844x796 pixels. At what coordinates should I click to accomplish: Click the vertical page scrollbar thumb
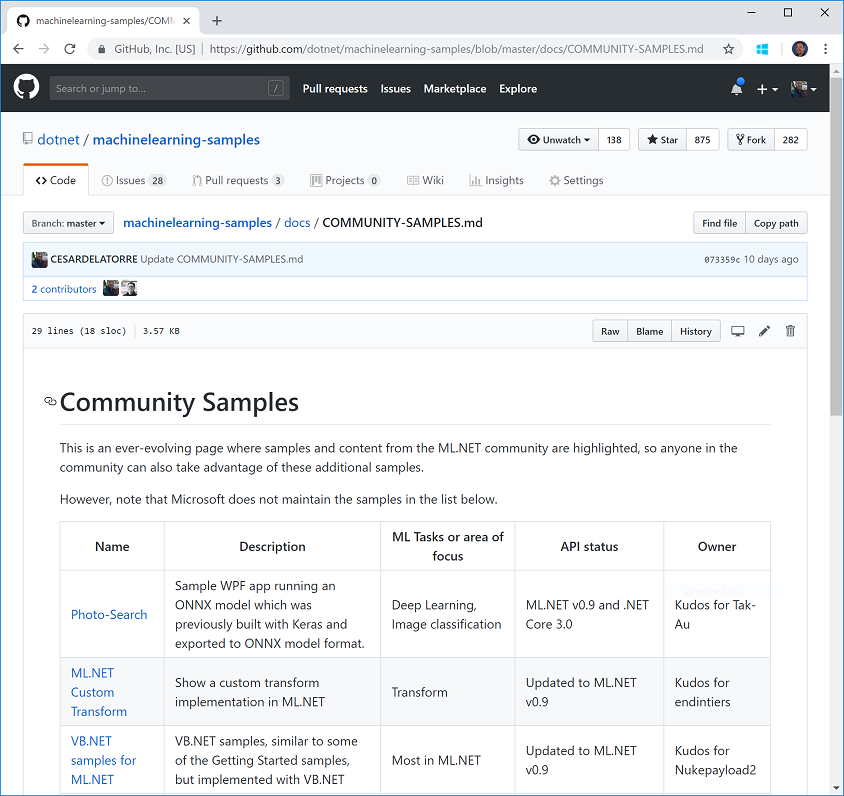[836, 246]
